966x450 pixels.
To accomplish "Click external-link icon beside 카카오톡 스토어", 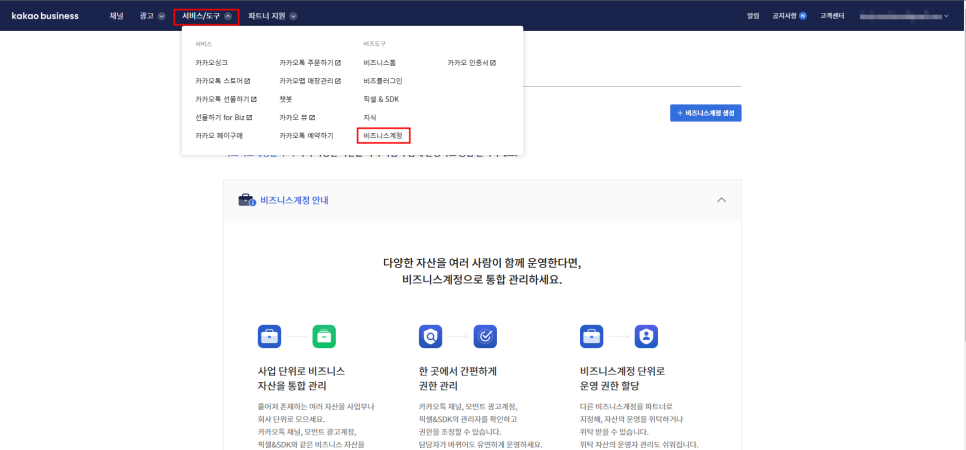I will (x=247, y=81).
